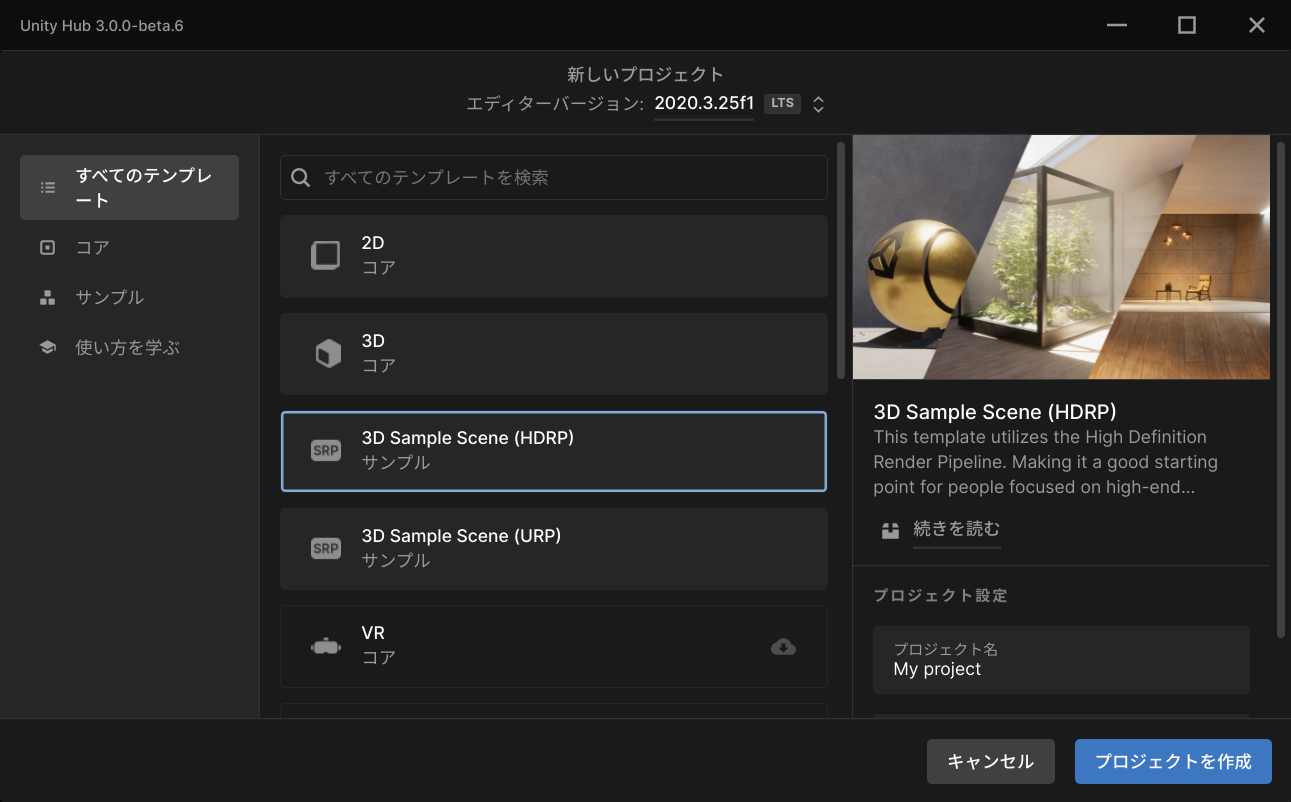
Task: Click the package icon next to 続きを読む
Action: (890, 530)
